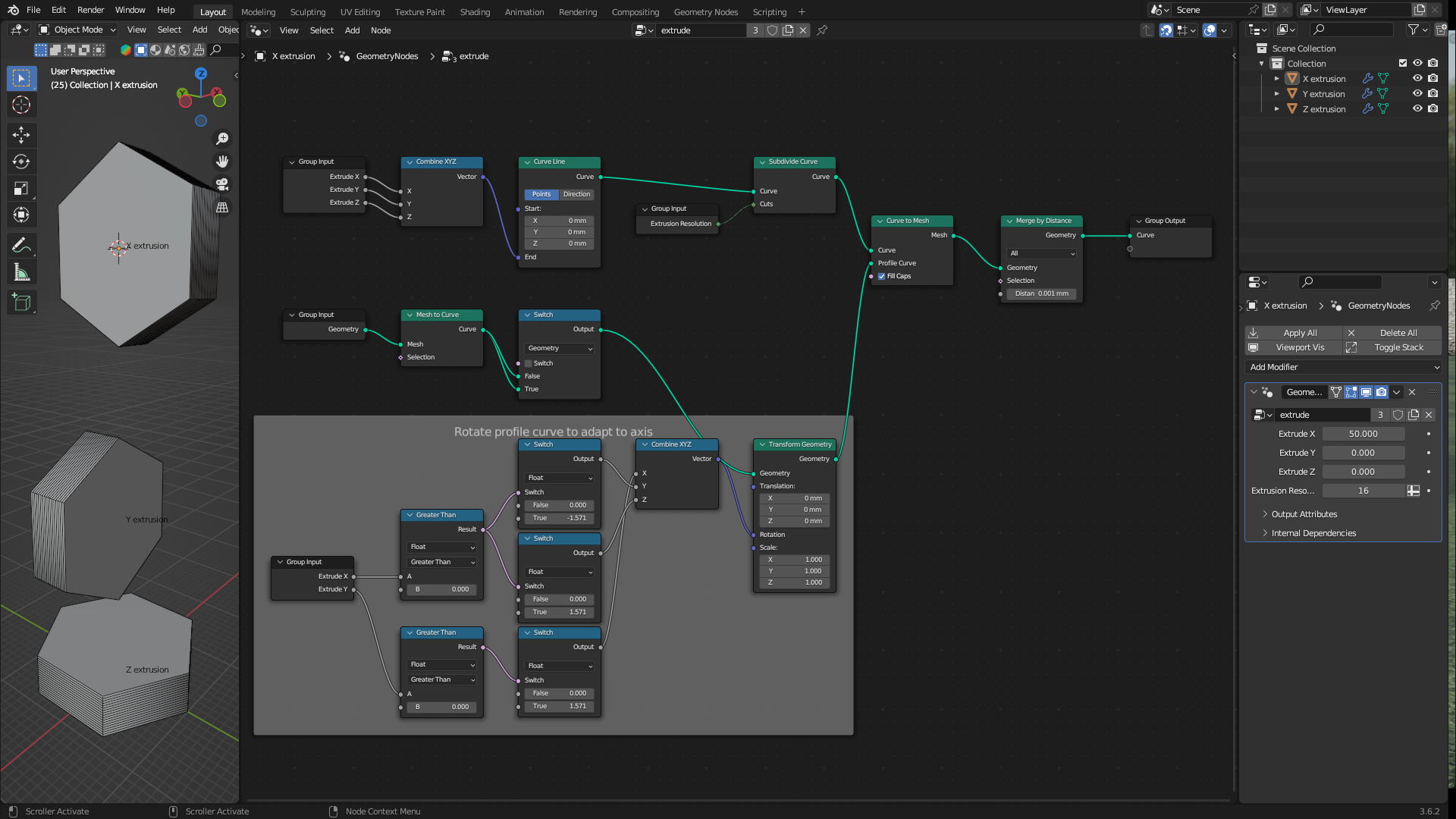Click Extrusion Resolution value 16 slider

[1363, 491]
